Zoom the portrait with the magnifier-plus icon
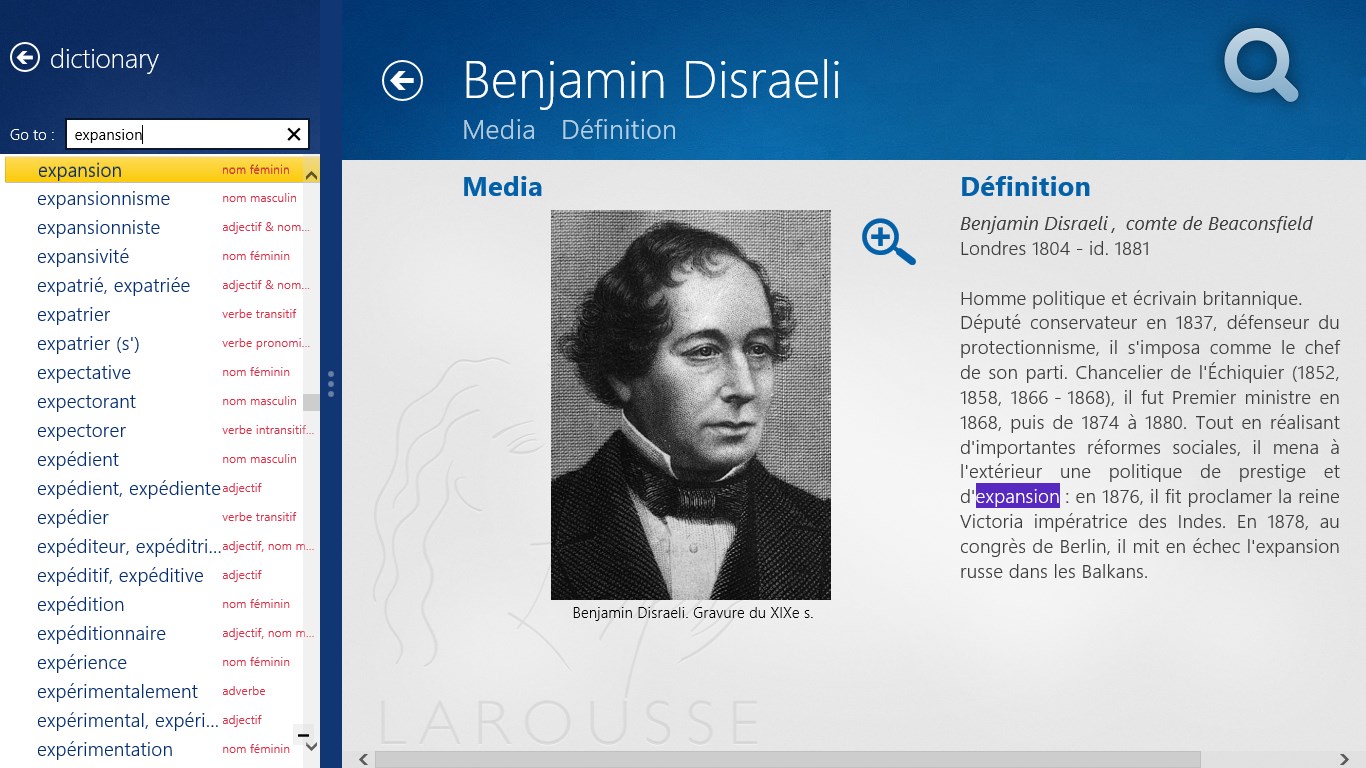1366x768 pixels. click(x=888, y=242)
